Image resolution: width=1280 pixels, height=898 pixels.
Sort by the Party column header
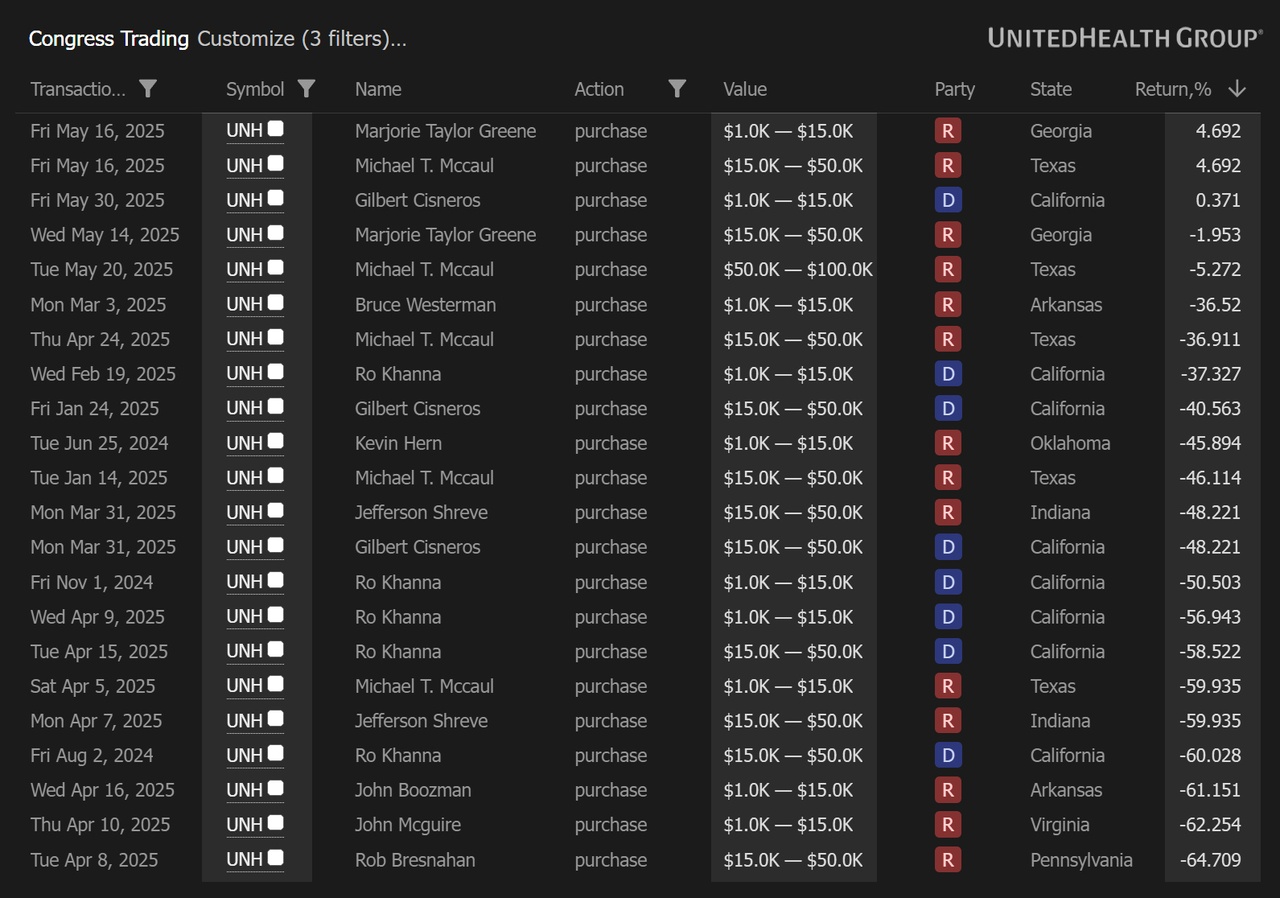point(954,89)
